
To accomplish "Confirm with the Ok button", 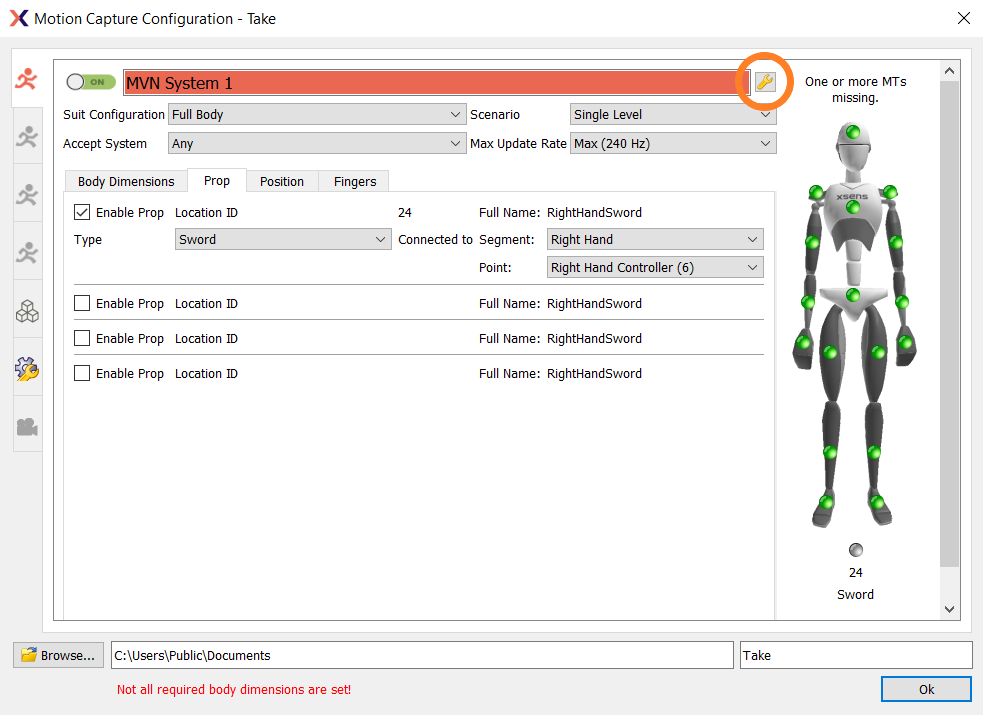I will [x=926, y=689].
